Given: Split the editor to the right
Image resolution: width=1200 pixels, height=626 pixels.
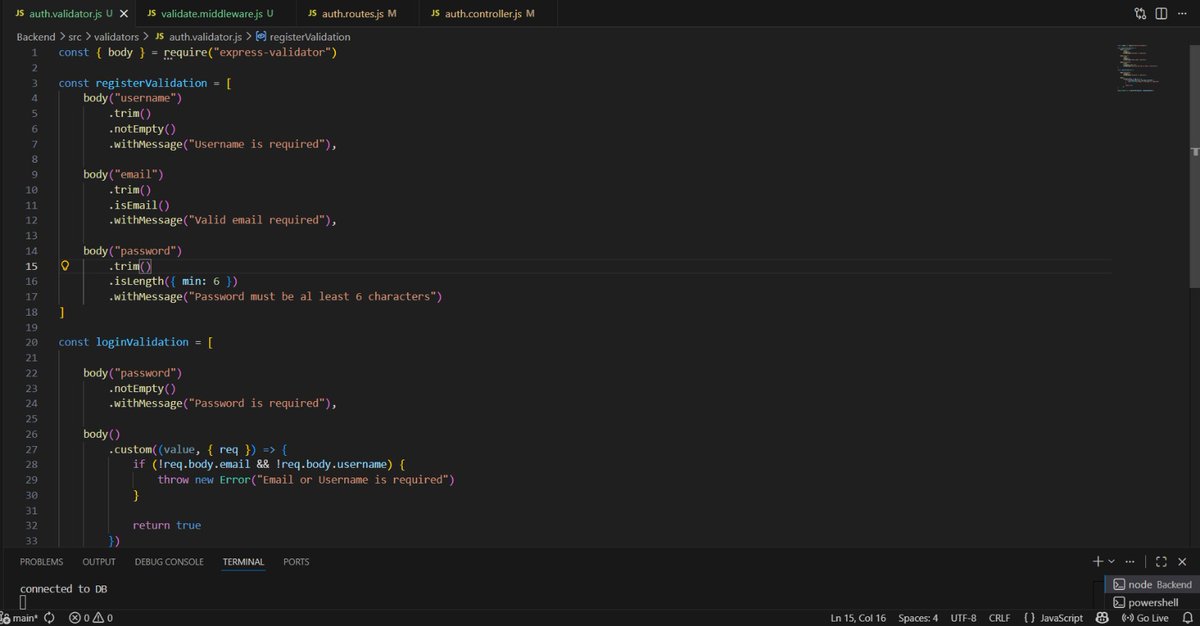Looking at the screenshot, I should [x=1161, y=14].
